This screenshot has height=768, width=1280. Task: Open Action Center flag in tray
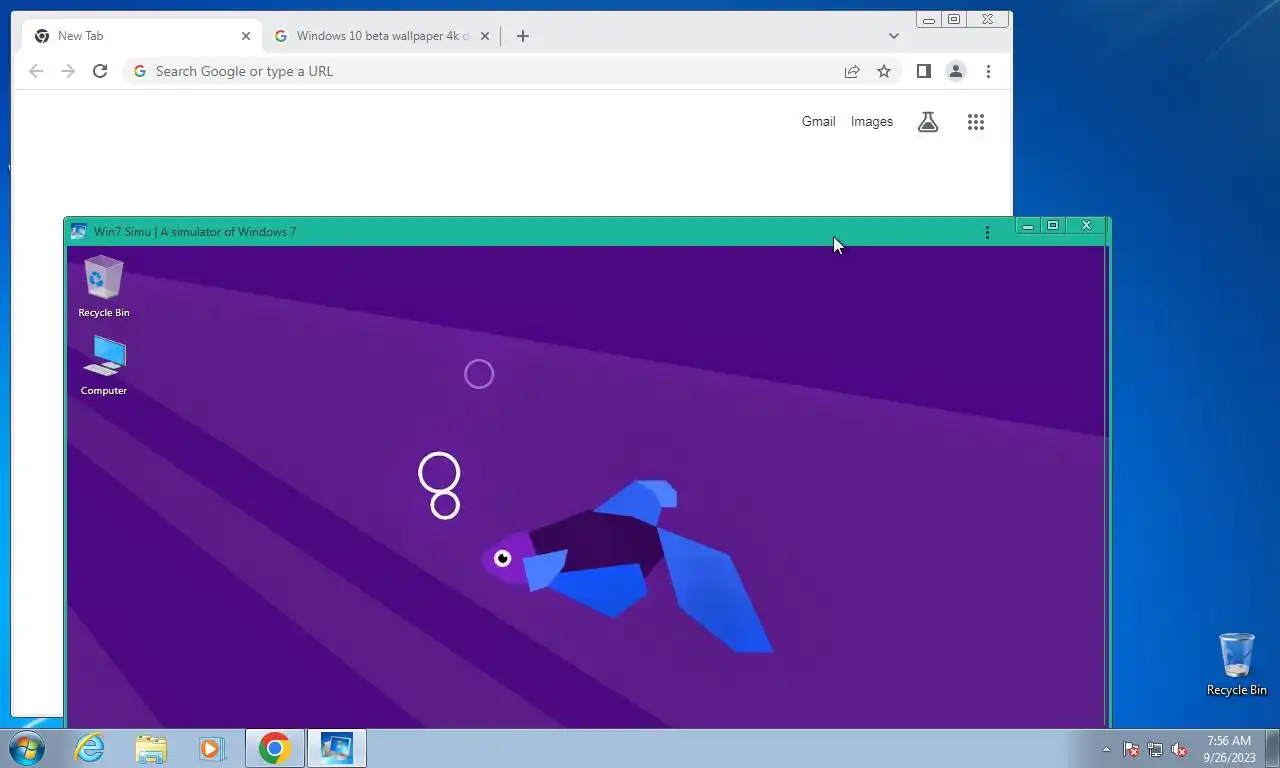point(1131,749)
